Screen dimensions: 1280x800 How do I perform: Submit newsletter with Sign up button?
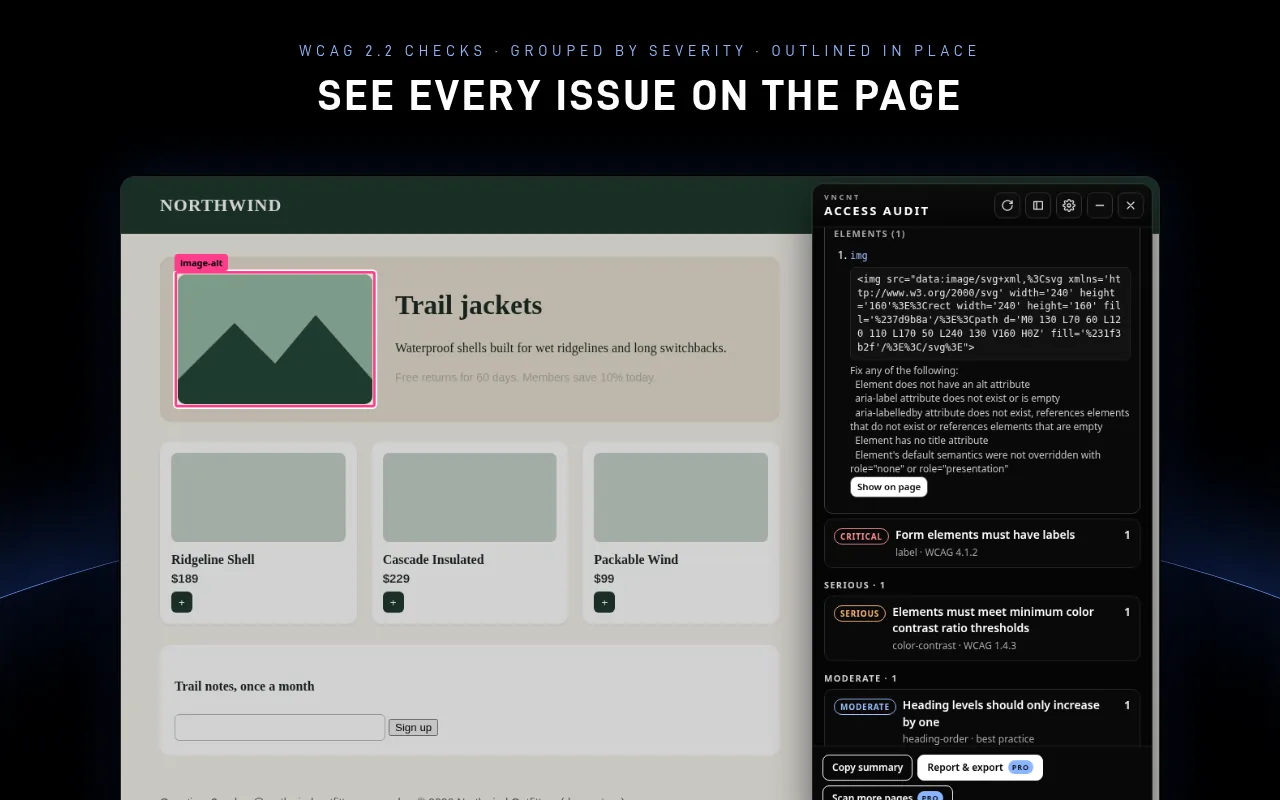(x=413, y=728)
